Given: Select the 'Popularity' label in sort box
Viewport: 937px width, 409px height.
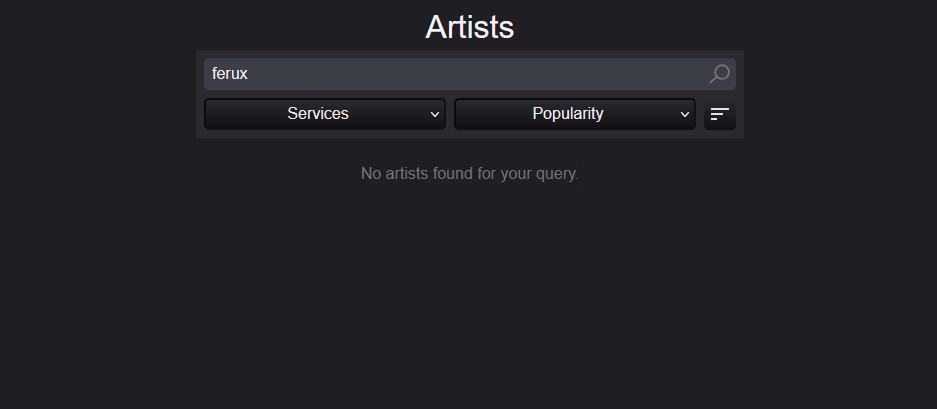Looking at the screenshot, I should [568, 114].
